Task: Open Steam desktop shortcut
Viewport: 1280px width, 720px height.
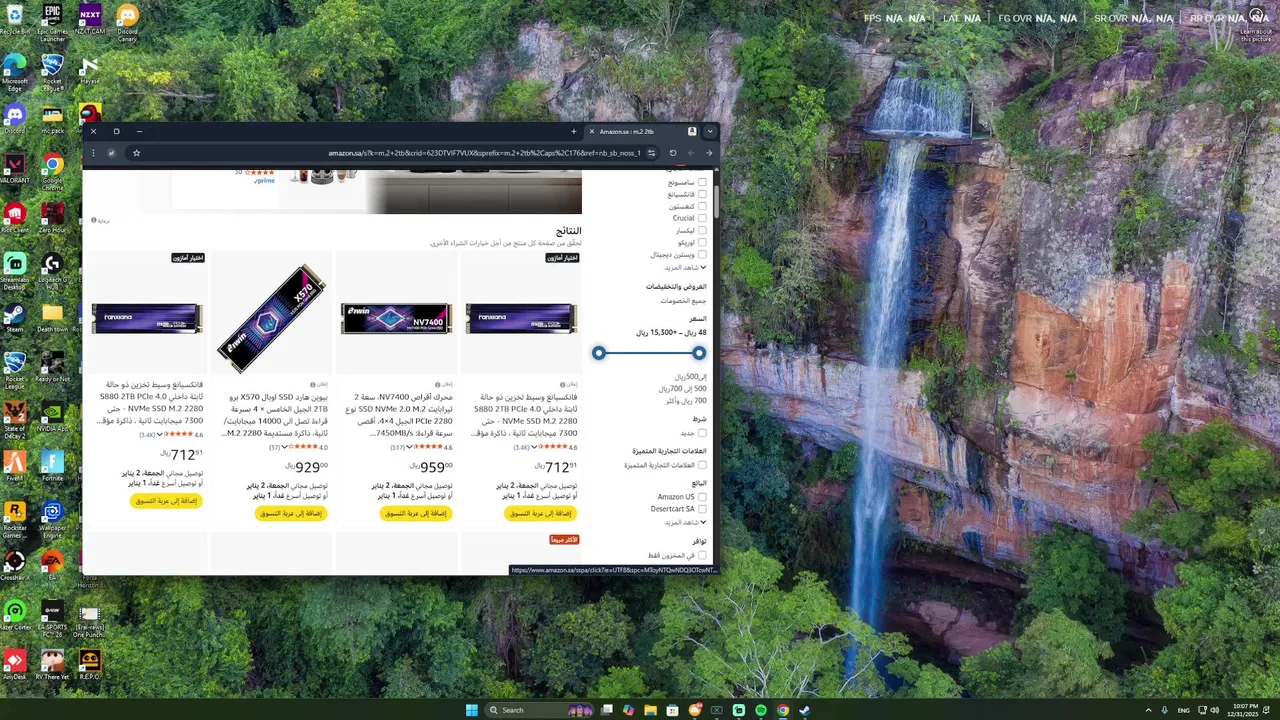Action: pos(14,318)
